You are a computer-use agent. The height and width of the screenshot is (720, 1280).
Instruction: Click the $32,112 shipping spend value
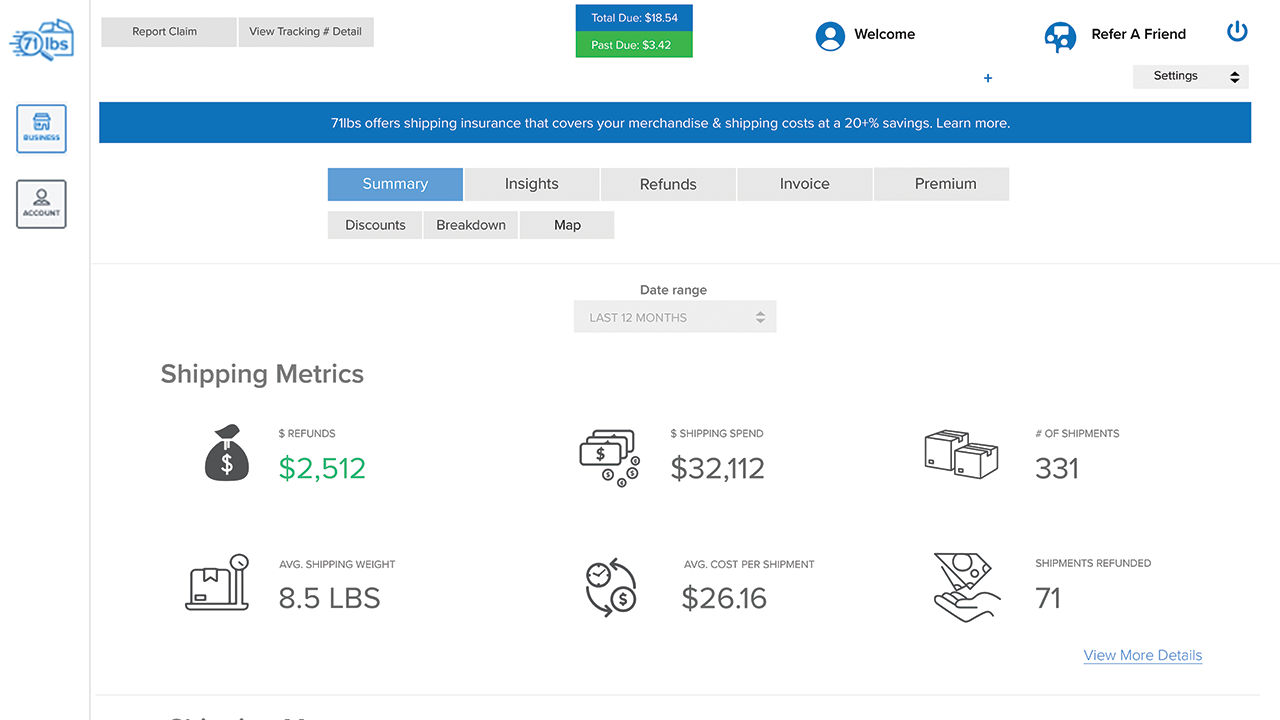tap(718, 468)
